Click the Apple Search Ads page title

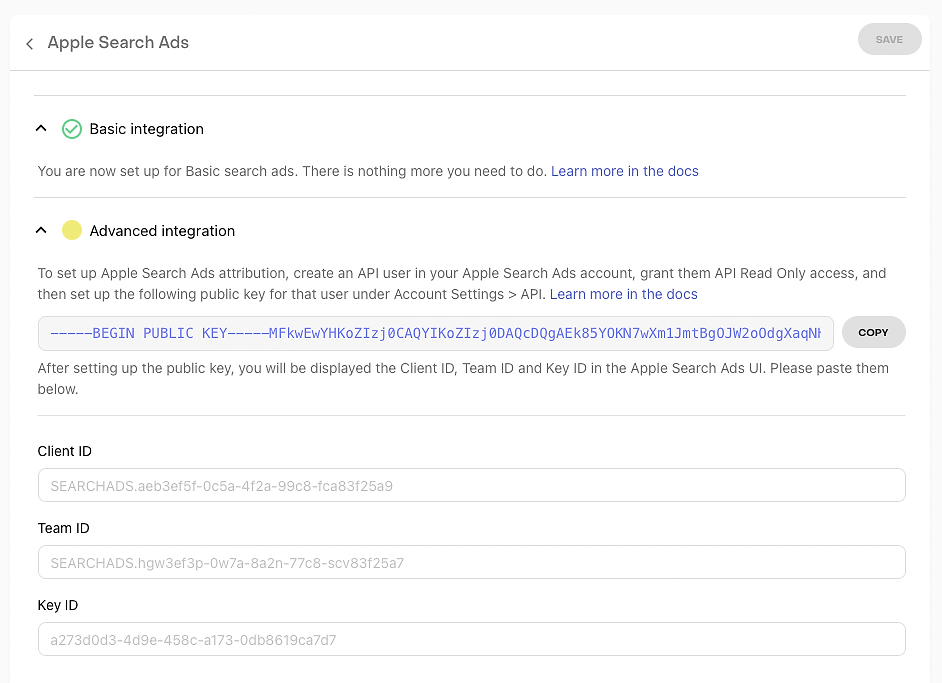(x=118, y=43)
